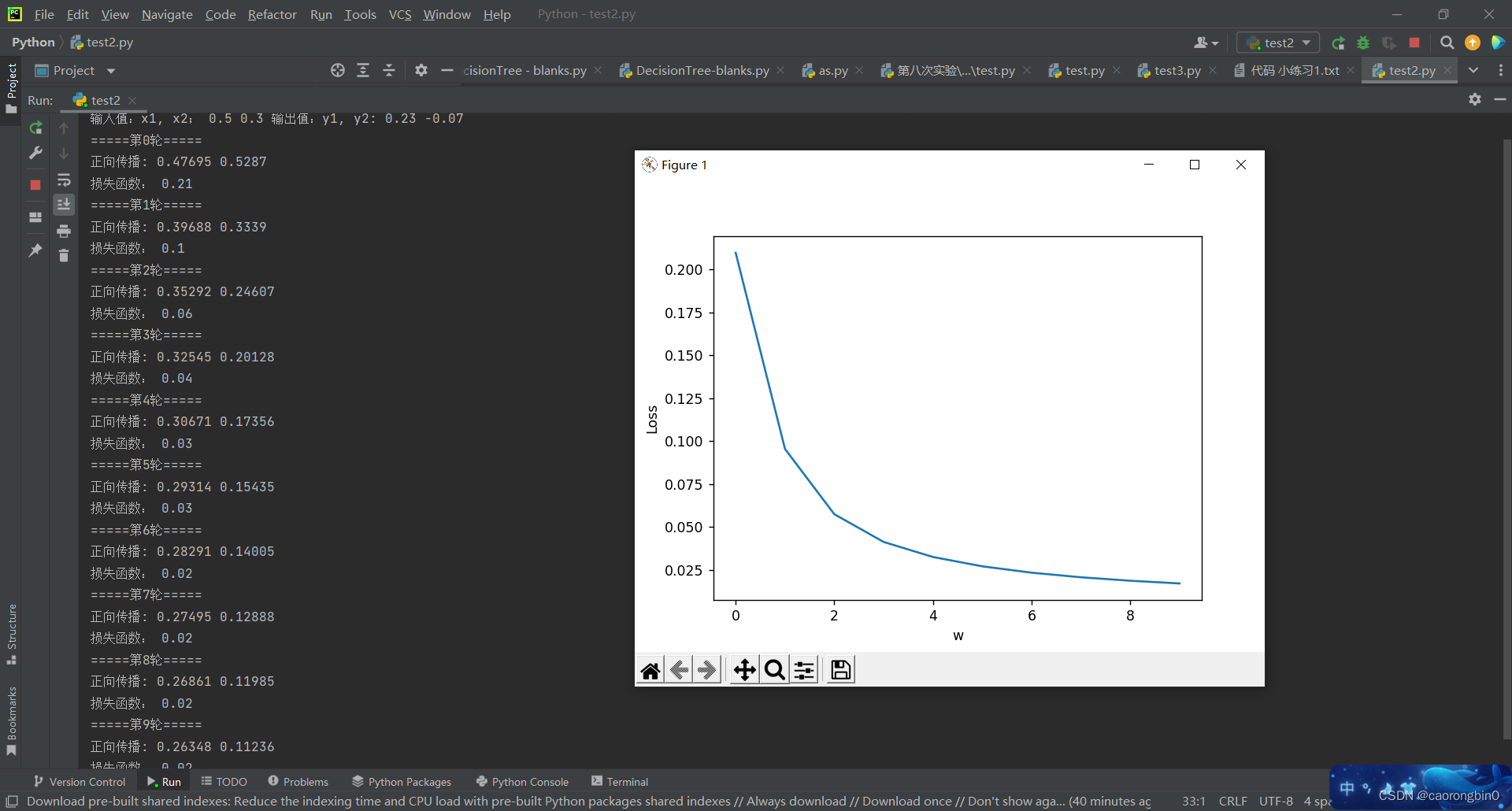Click cursor position 33:1 in status bar
This screenshot has width=1512, height=811.
(x=1193, y=801)
